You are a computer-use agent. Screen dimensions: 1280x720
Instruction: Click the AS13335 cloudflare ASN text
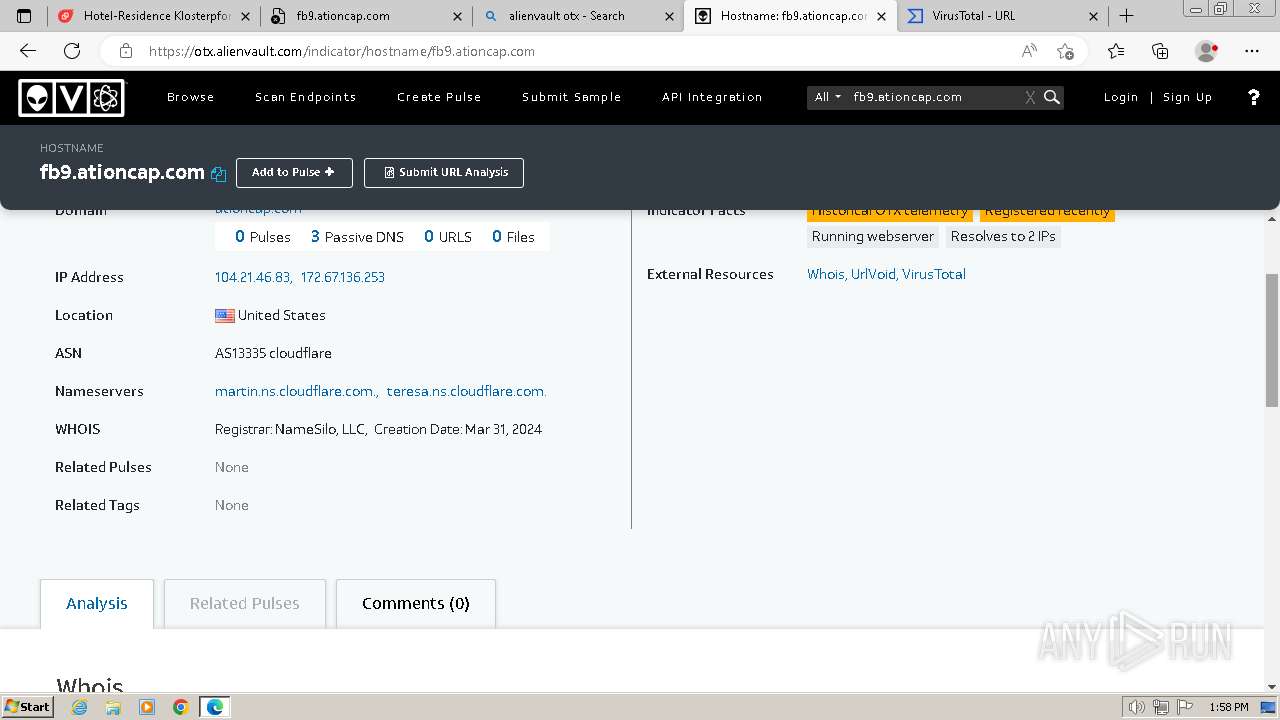[x=273, y=353]
